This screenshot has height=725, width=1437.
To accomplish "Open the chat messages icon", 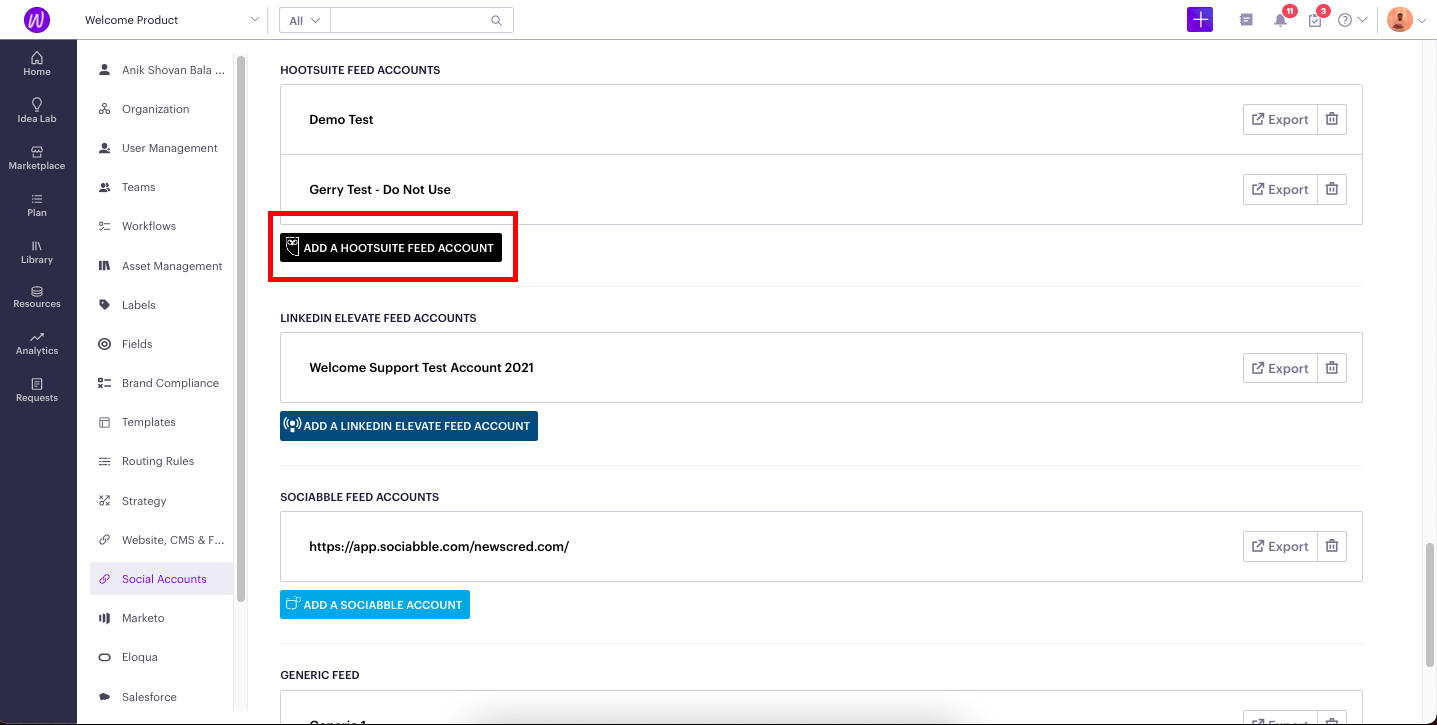I will [x=1246, y=20].
